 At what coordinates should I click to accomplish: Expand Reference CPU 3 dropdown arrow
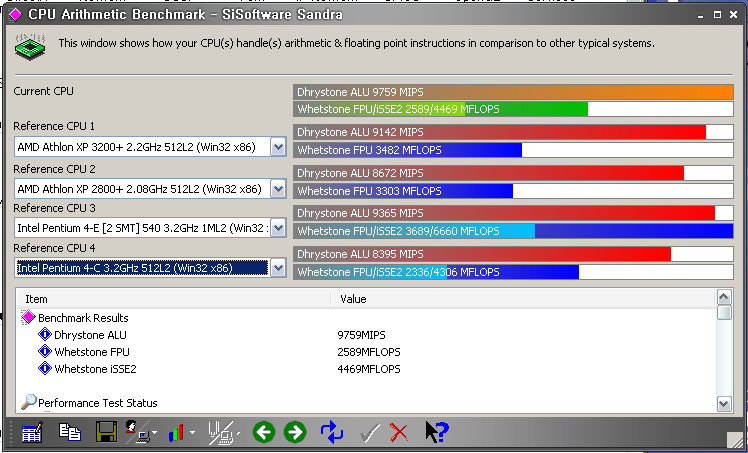[278, 228]
